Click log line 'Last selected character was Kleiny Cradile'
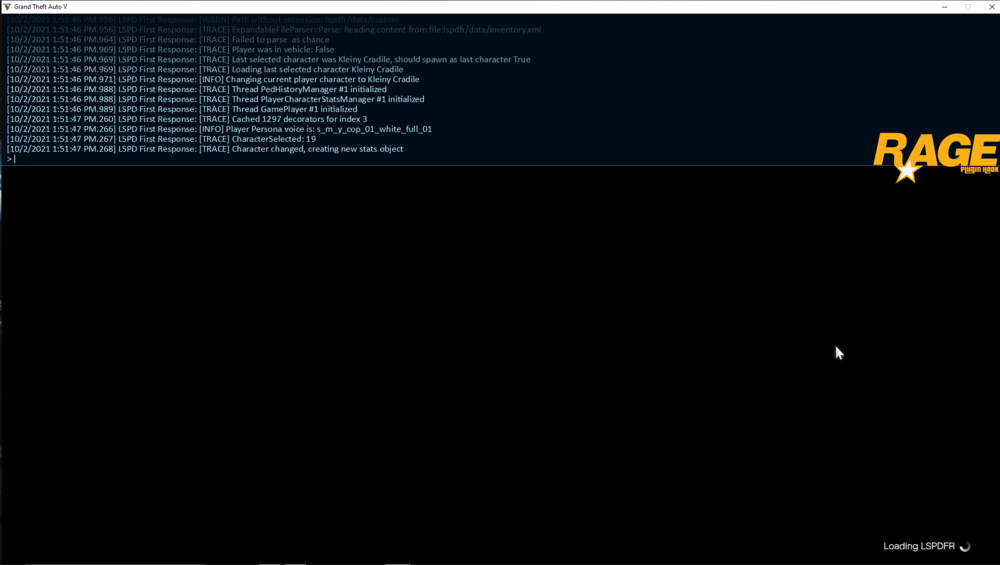 [268, 59]
